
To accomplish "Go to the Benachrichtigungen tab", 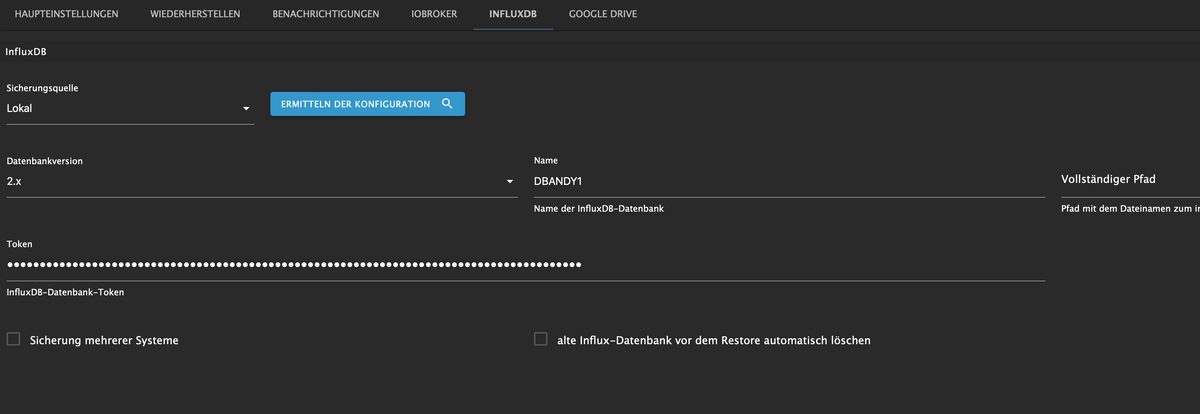I will click(x=326, y=15).
